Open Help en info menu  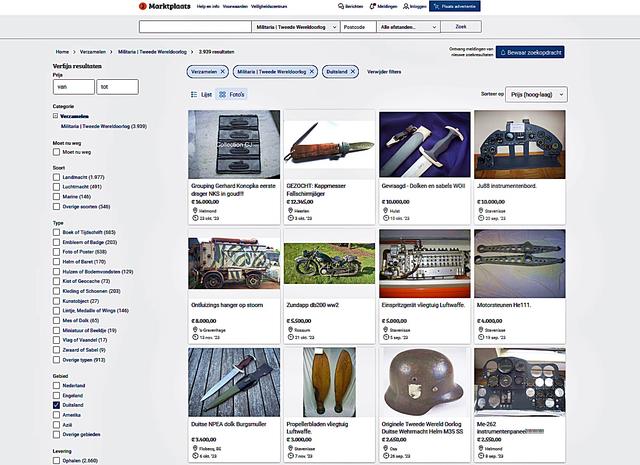click(x=208, y=6)
